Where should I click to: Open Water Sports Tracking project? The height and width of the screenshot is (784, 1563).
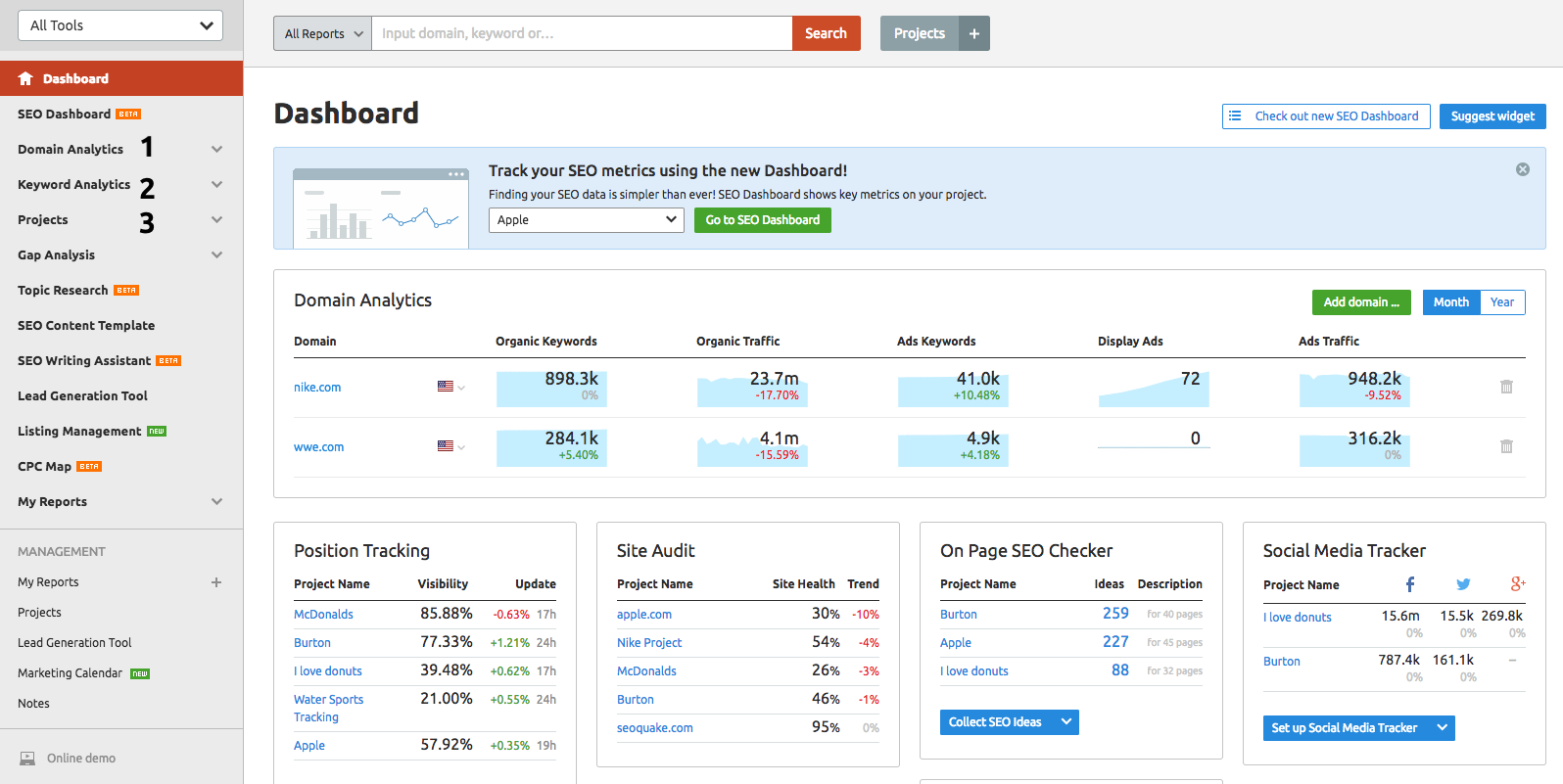click(x=328, y=709)
